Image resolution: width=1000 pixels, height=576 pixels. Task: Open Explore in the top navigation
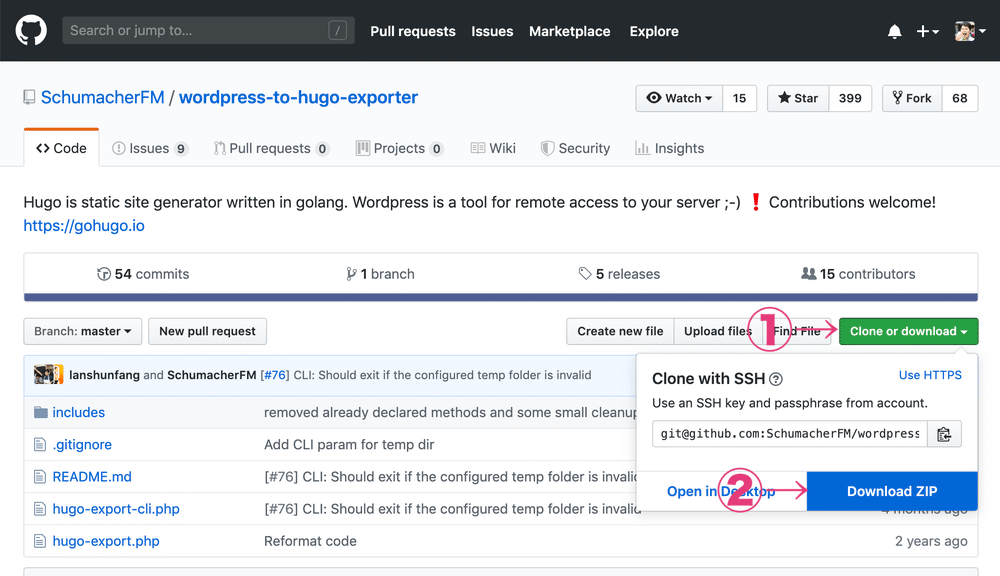coord(653,31)
